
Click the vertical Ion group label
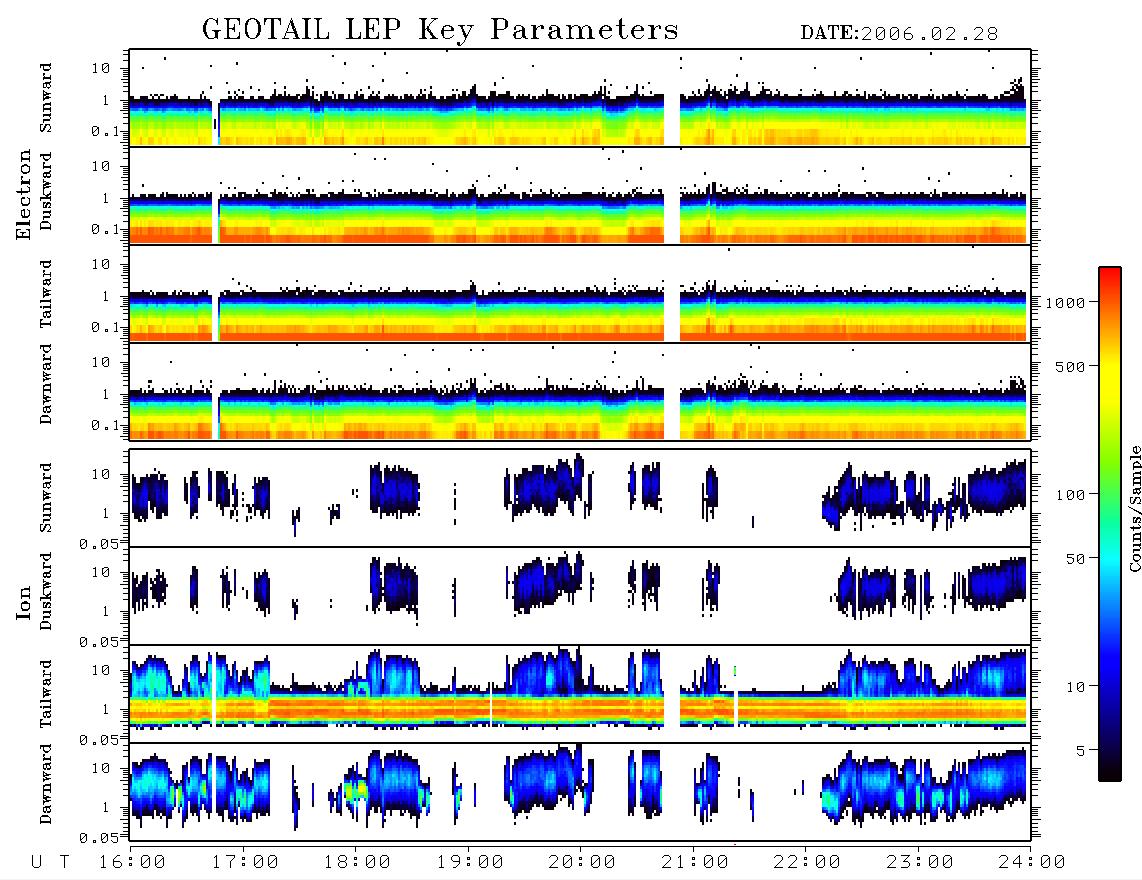pos(24,603)
